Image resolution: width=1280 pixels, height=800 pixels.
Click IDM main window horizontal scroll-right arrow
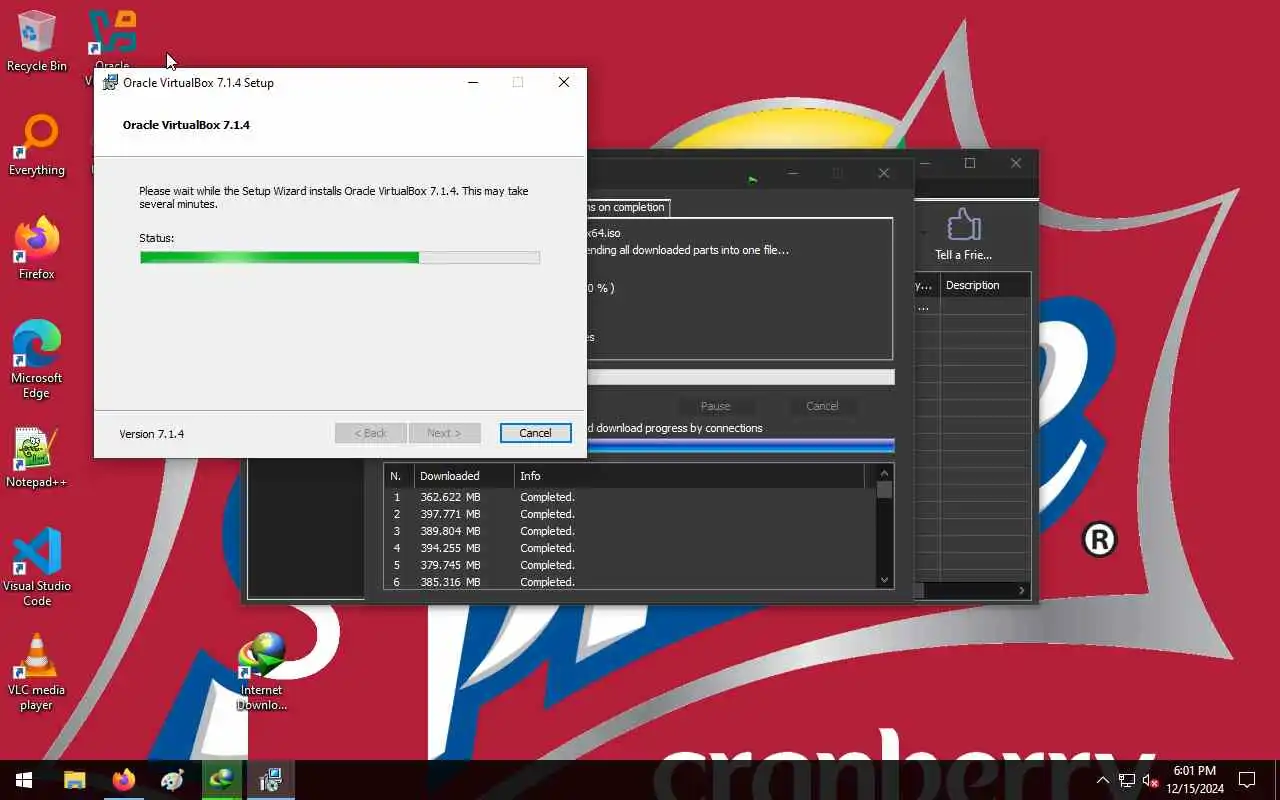pos(1022,591)
